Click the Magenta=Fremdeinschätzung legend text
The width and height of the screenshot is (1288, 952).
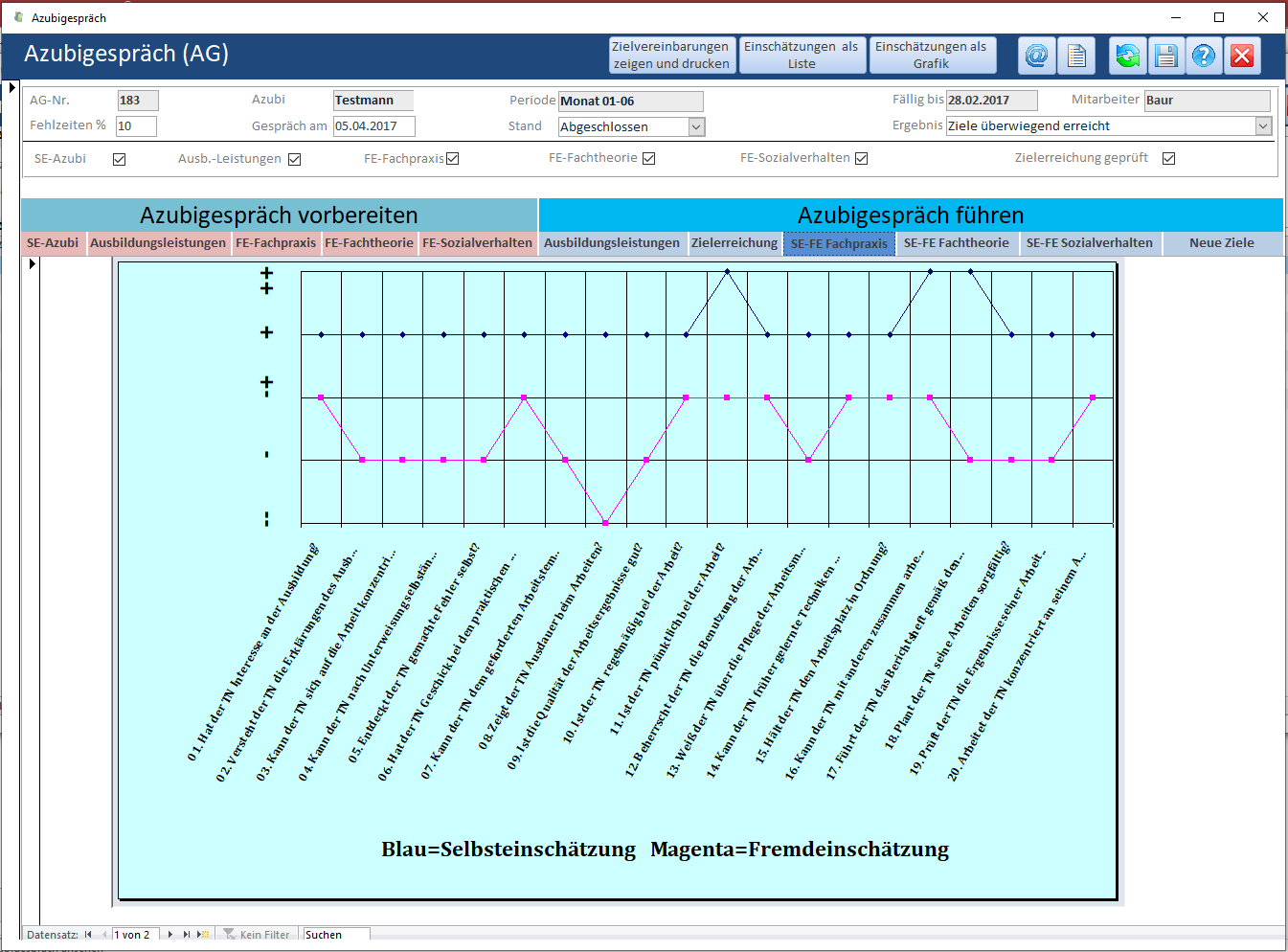coord(800,850)
